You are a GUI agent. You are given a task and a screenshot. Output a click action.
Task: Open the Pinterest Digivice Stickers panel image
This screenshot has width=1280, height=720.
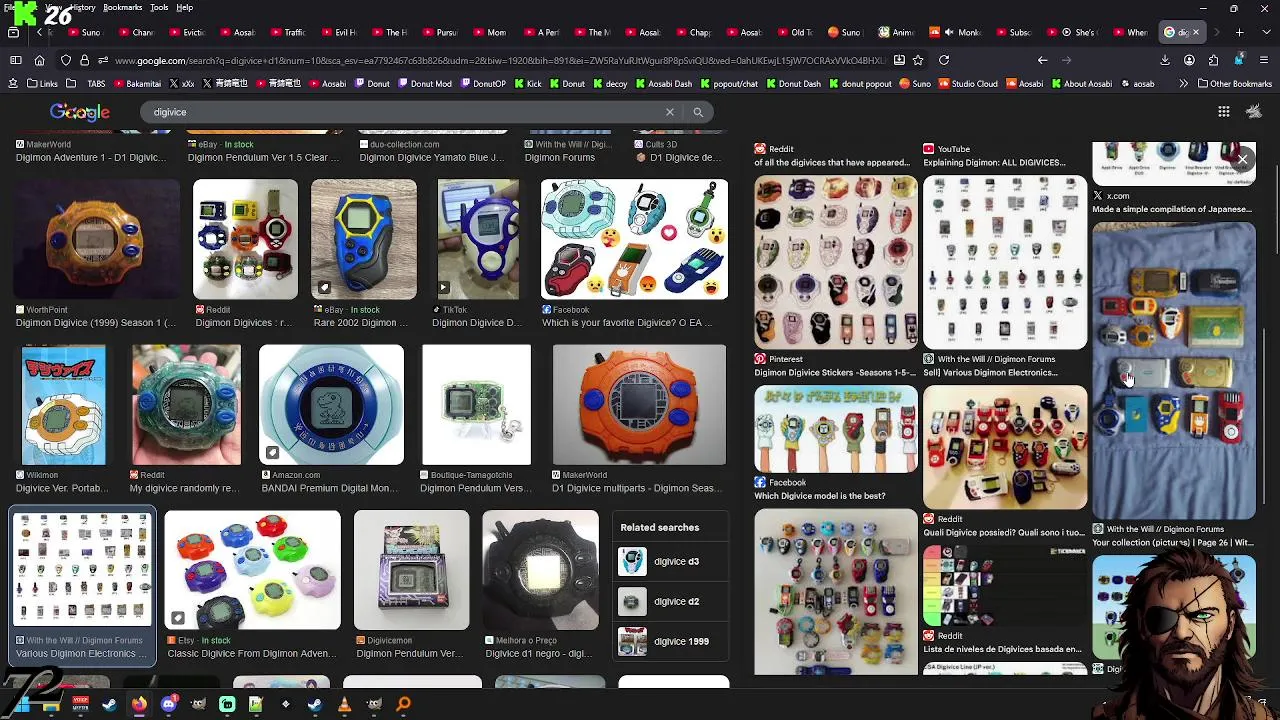pyautogui.click(x=836, y=262)
